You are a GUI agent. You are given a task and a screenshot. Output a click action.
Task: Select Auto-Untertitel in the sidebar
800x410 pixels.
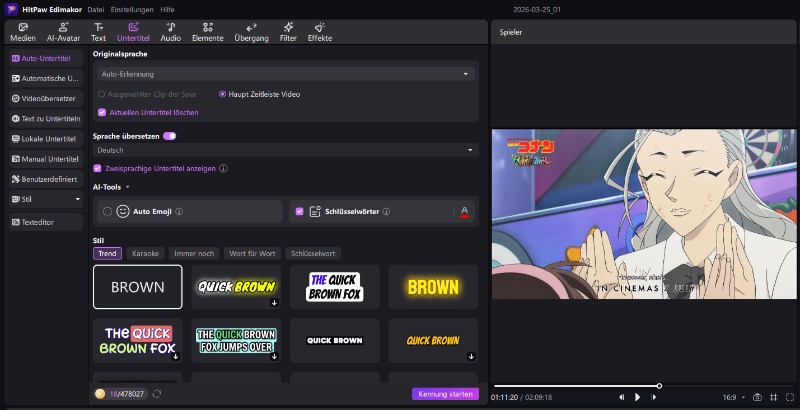pyautogui.click(x=46, y=58)
